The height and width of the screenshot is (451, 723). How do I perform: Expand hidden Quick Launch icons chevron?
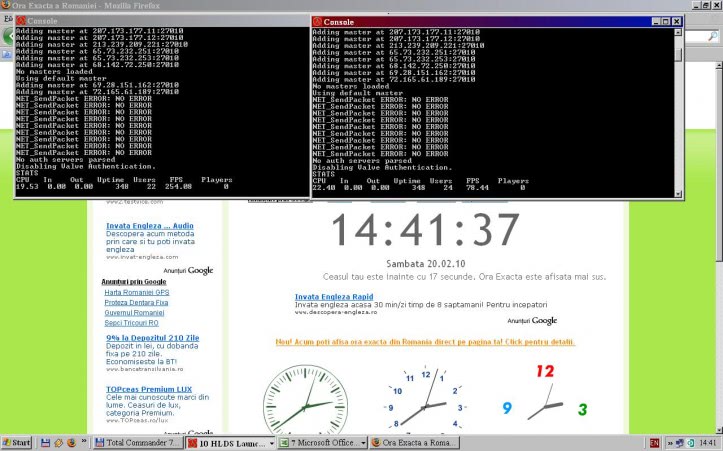[85, 442]
